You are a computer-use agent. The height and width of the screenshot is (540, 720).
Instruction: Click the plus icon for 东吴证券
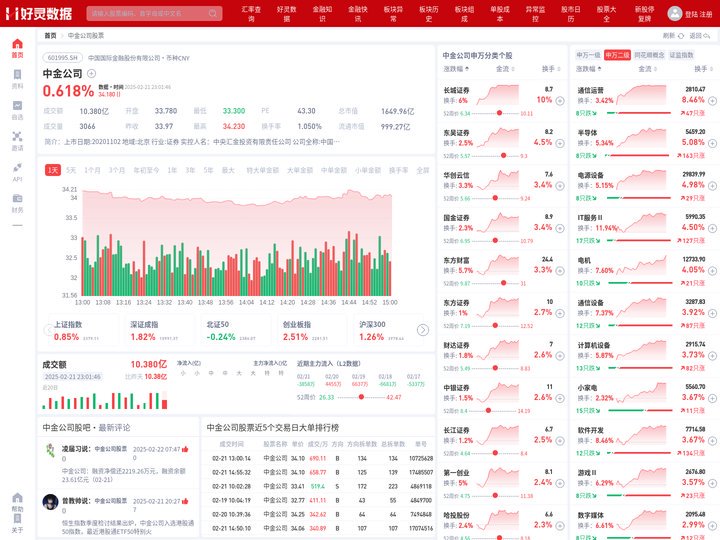[x=560, y=143]
